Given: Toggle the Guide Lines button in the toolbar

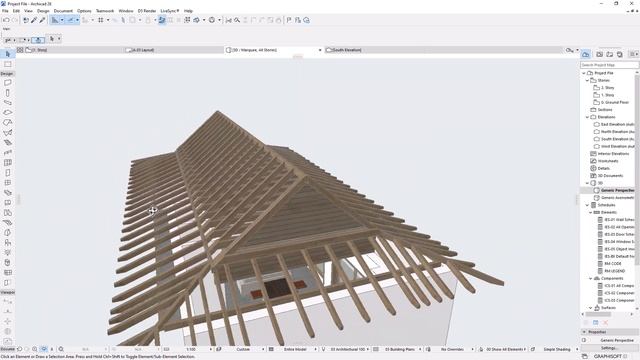Looking at the screenshot, I should coord(55,20).
